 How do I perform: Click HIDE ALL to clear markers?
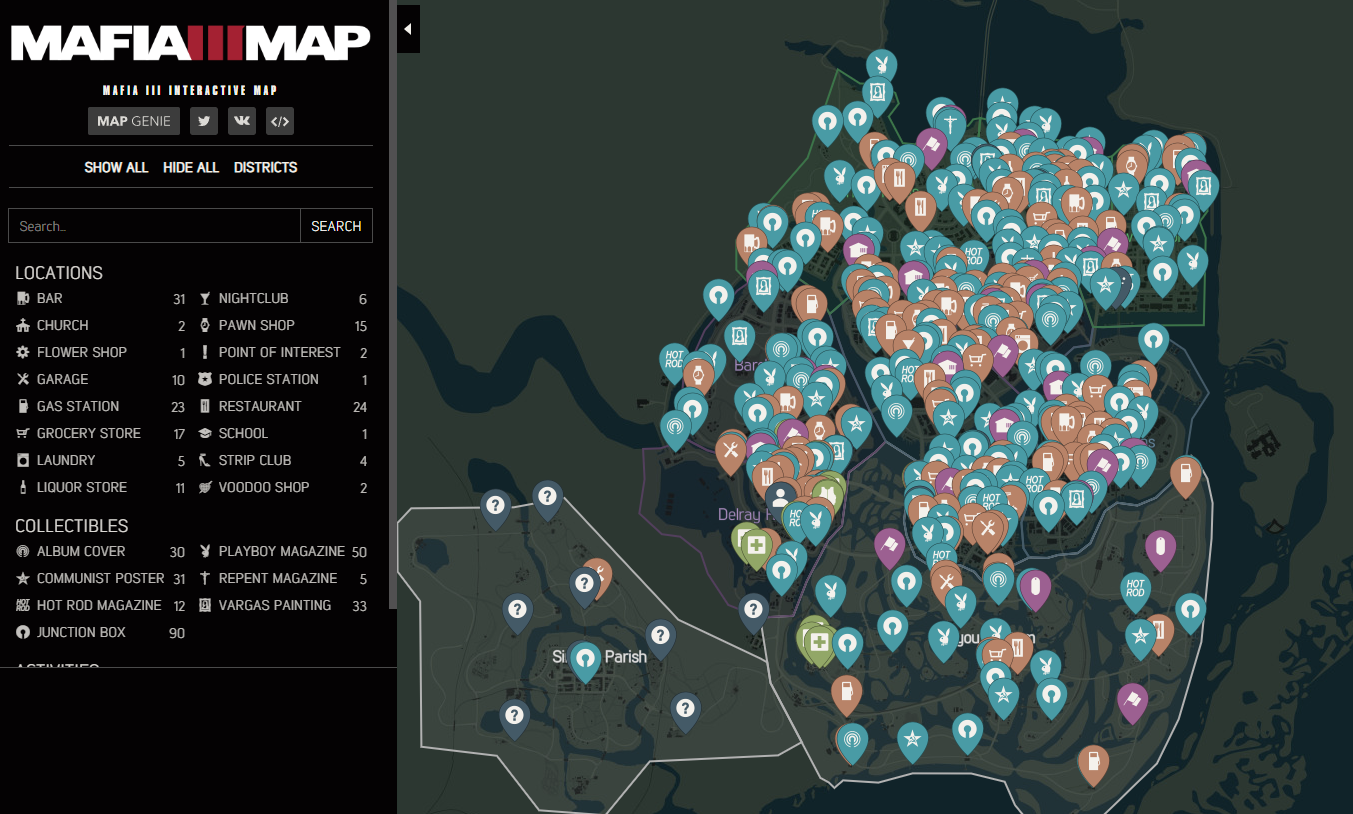pyautogui.click(x=191, y=167)
